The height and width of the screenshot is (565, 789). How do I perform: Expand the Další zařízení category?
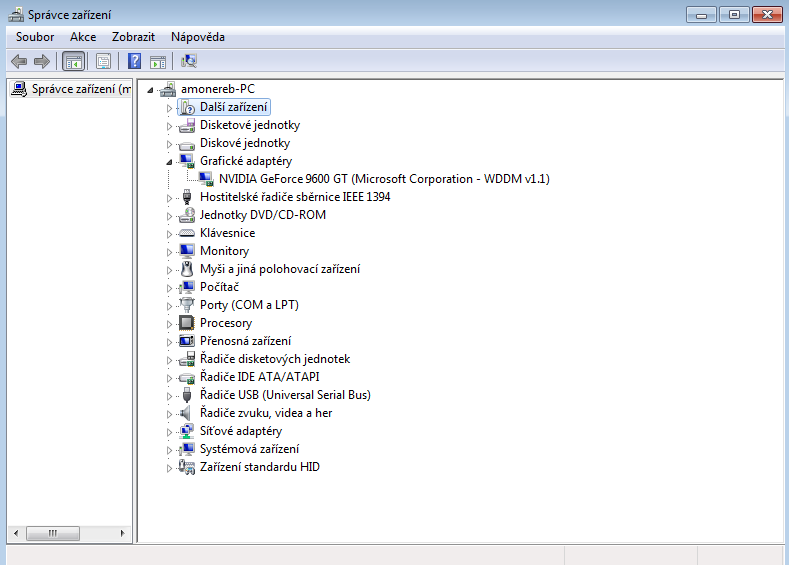(x=170, y=108)
